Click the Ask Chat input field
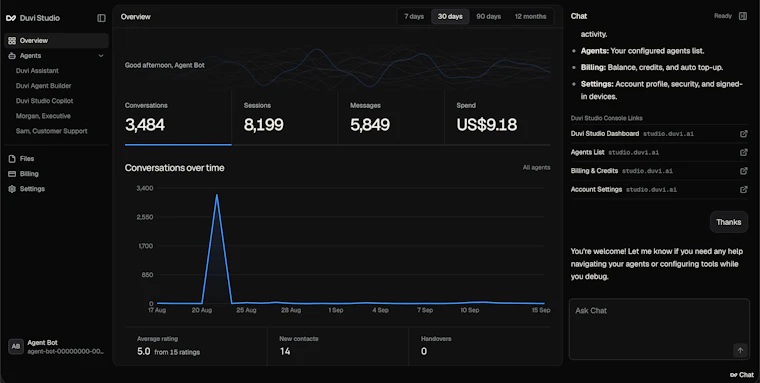 pos(659,329)
